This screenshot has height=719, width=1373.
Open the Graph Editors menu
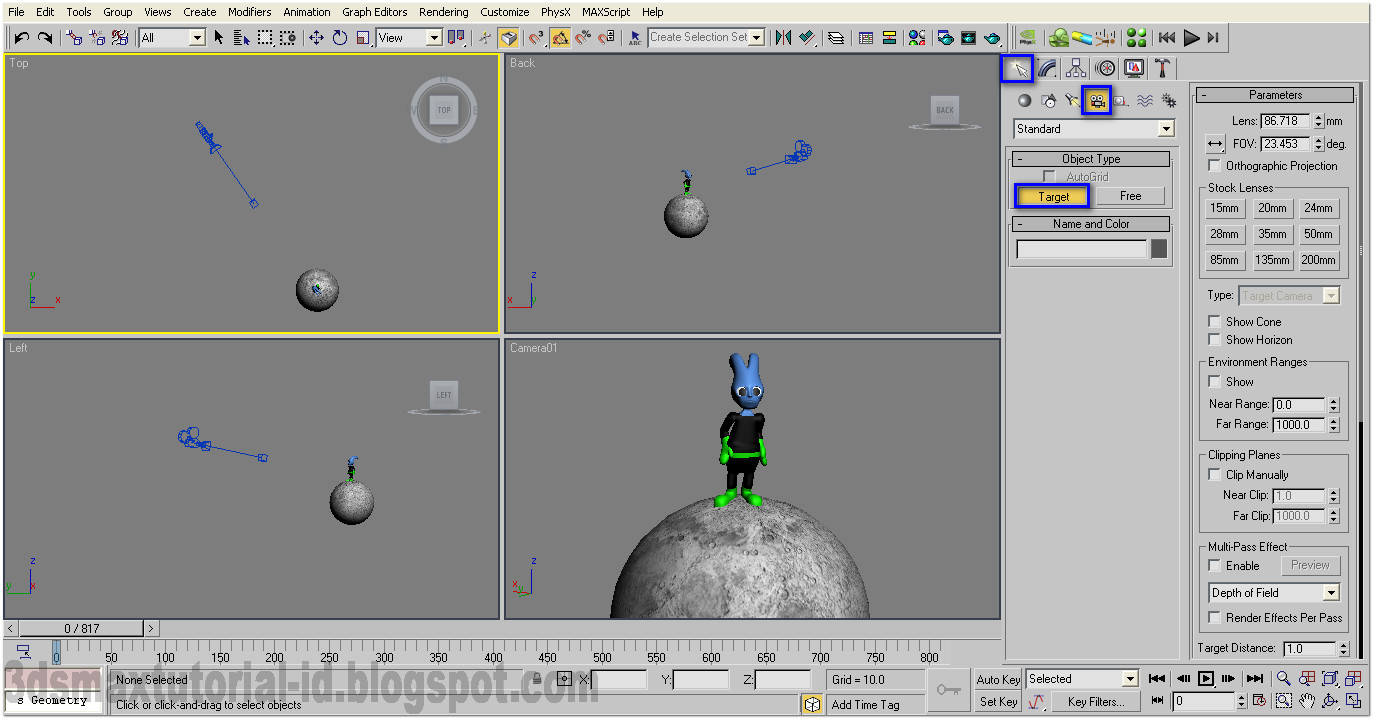374,11
